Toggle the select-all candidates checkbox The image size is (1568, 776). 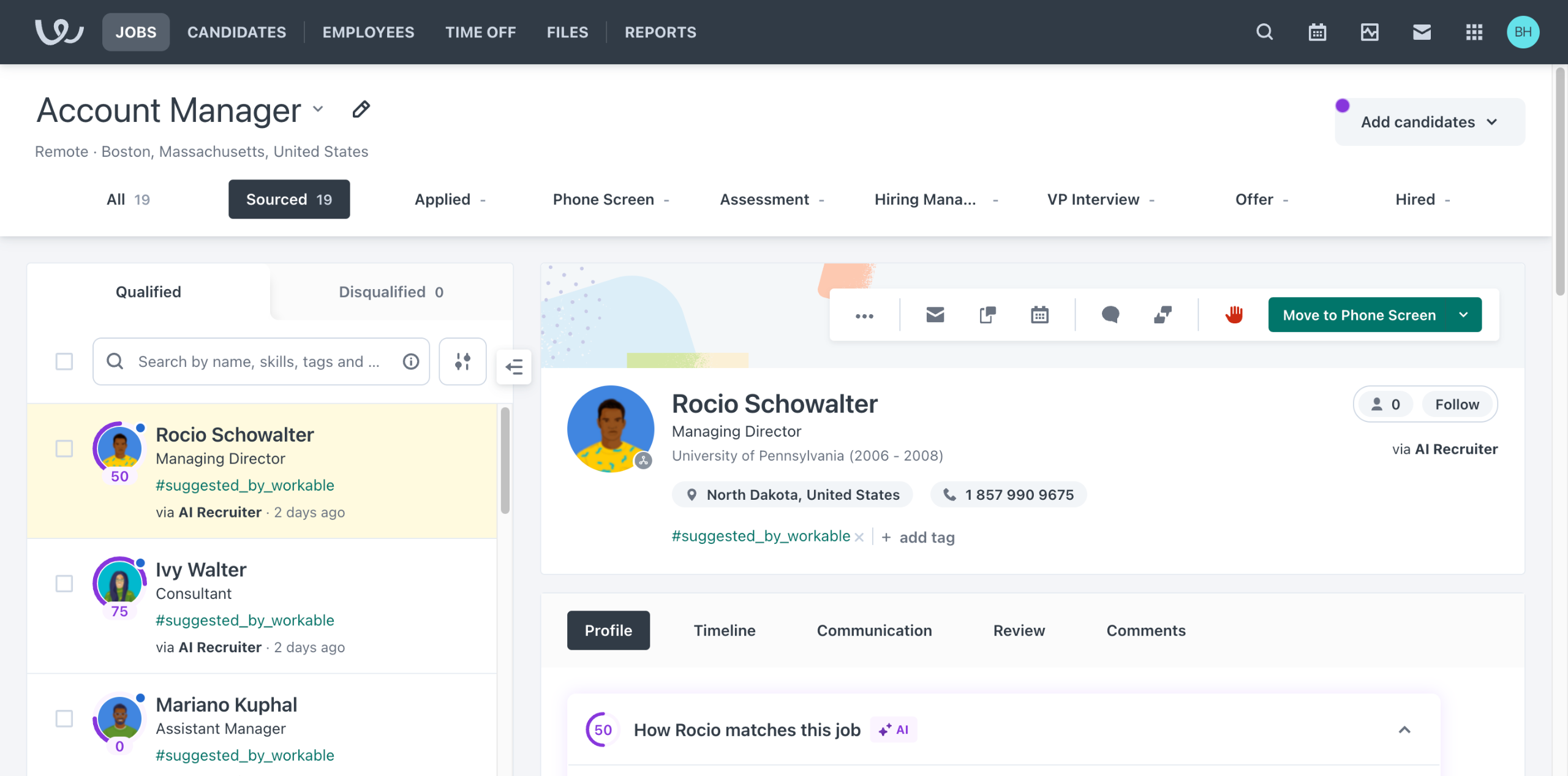pos(64,361)
